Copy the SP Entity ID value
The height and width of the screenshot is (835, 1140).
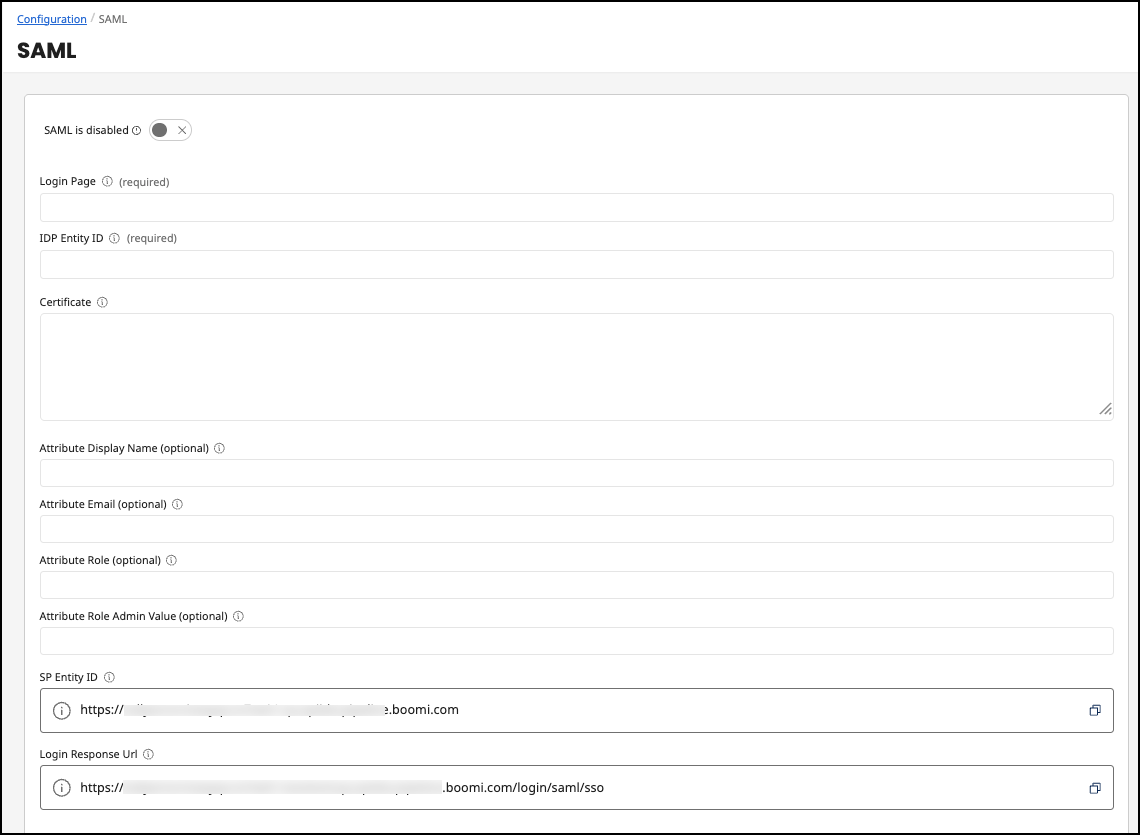click(x=1095, y=710)
